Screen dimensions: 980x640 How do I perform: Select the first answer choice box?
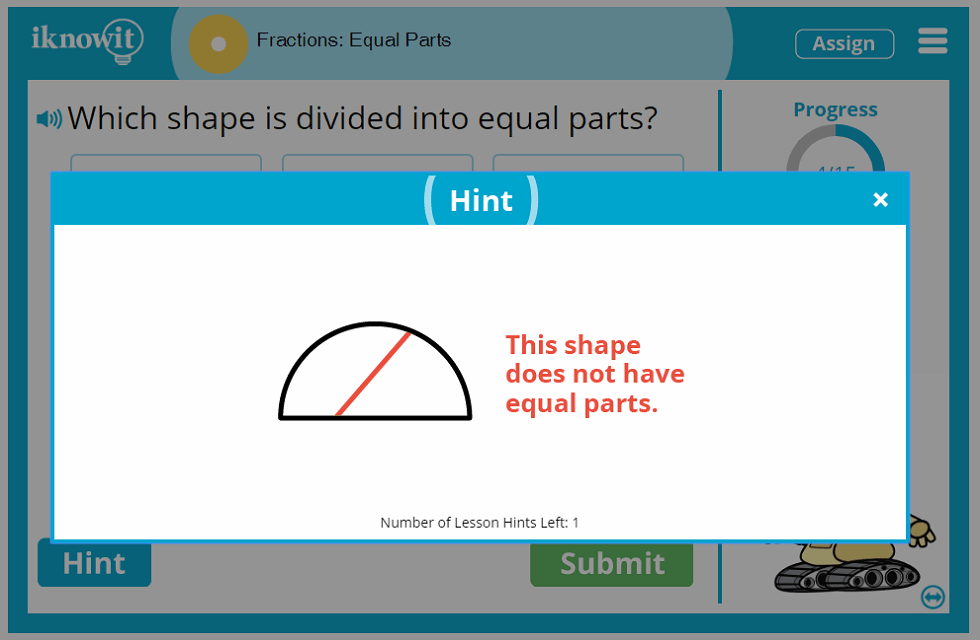(166, 163)
